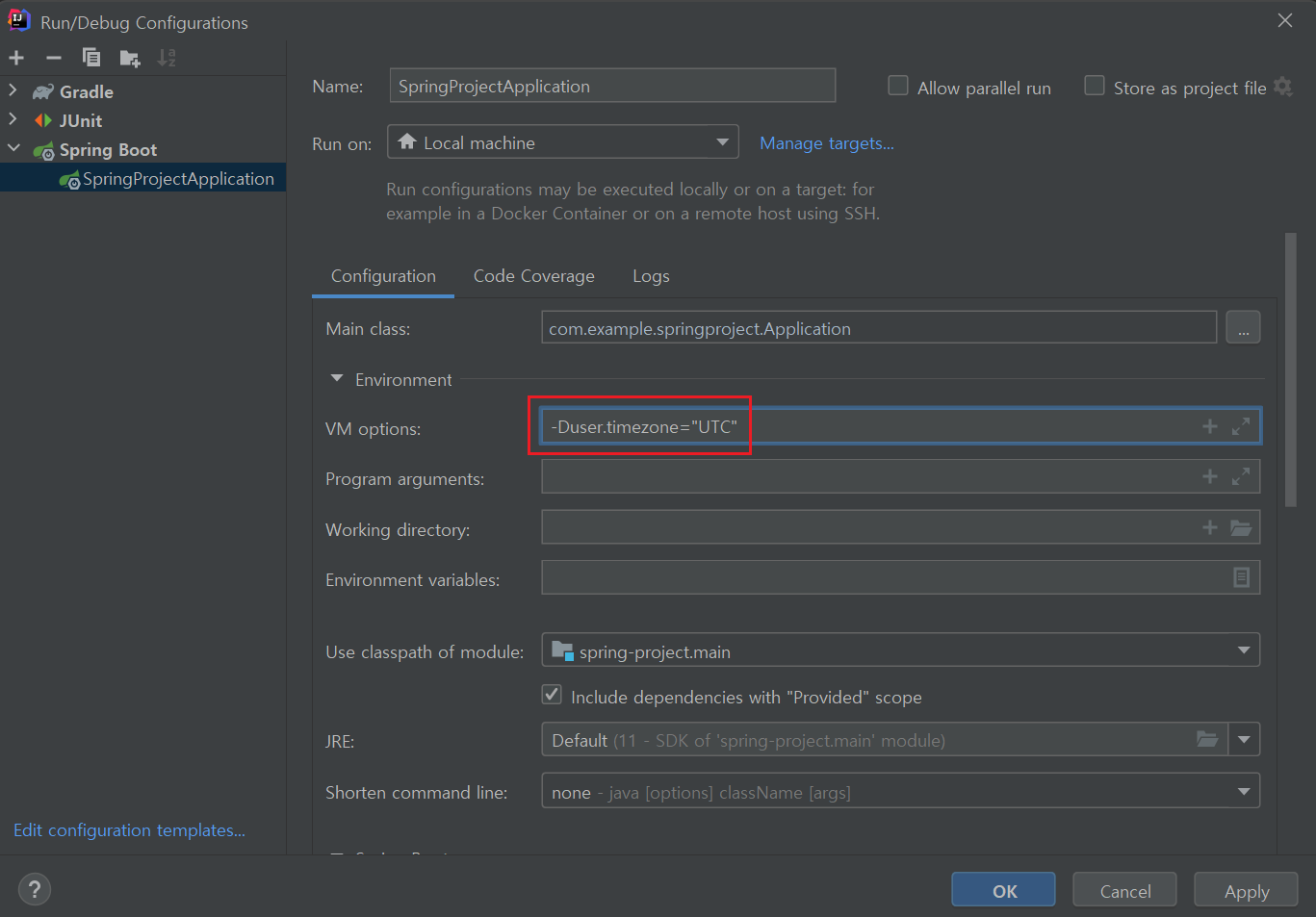This screenshot has width=1316, height=917.
Task: Click the Main class field
Action: point(879,327)
